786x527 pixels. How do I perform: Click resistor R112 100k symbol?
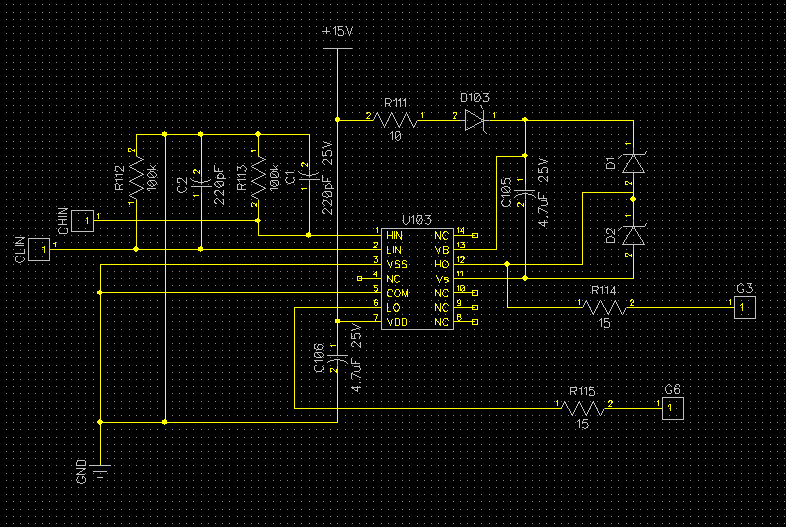click(x=136, y=178)
